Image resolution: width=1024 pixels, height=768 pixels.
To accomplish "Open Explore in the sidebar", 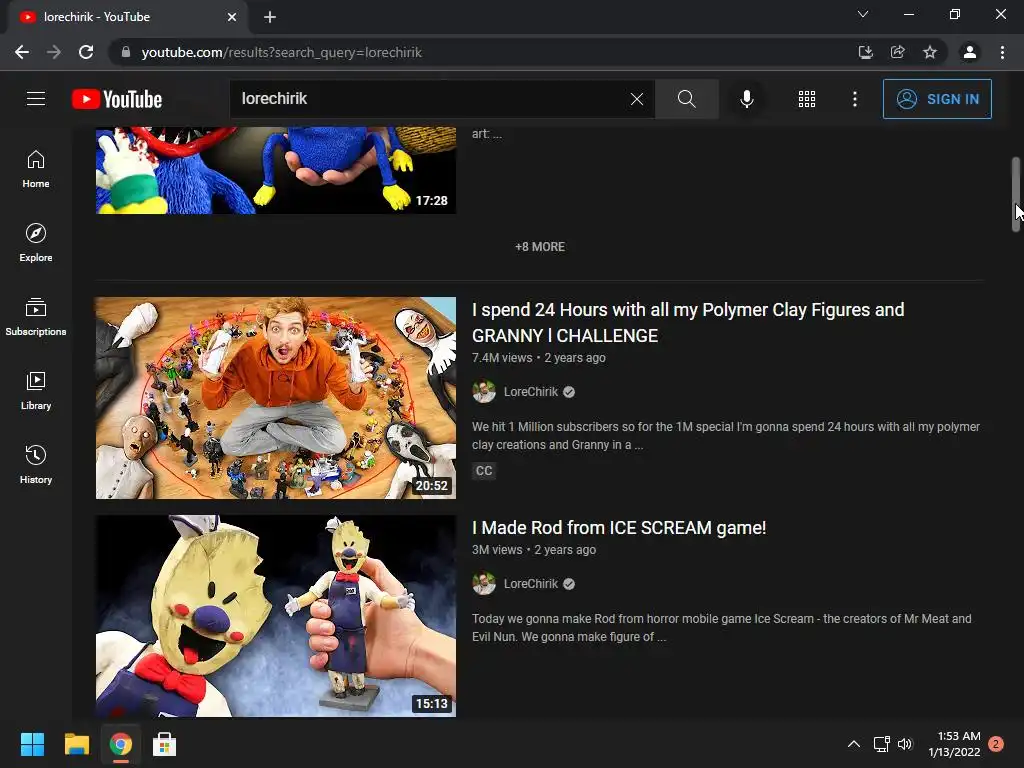I will 36,243.
